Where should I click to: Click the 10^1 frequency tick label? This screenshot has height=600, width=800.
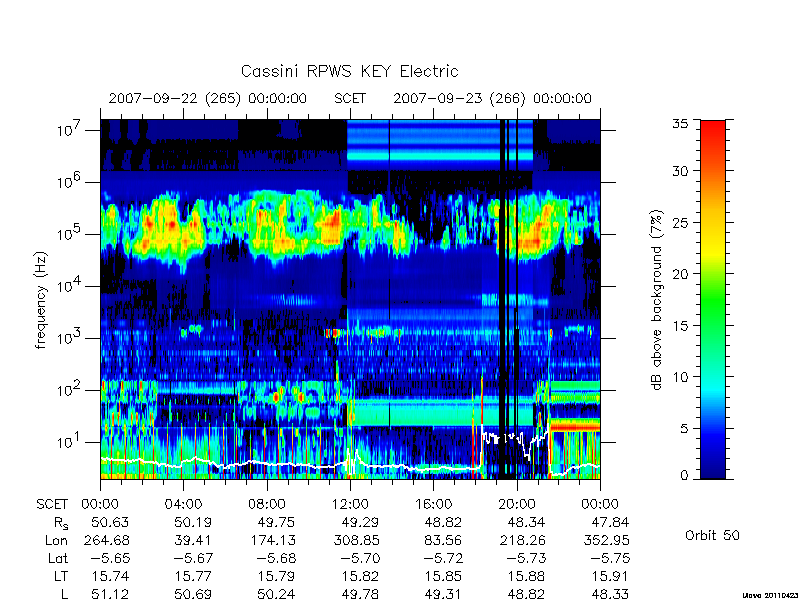(70, 442)
